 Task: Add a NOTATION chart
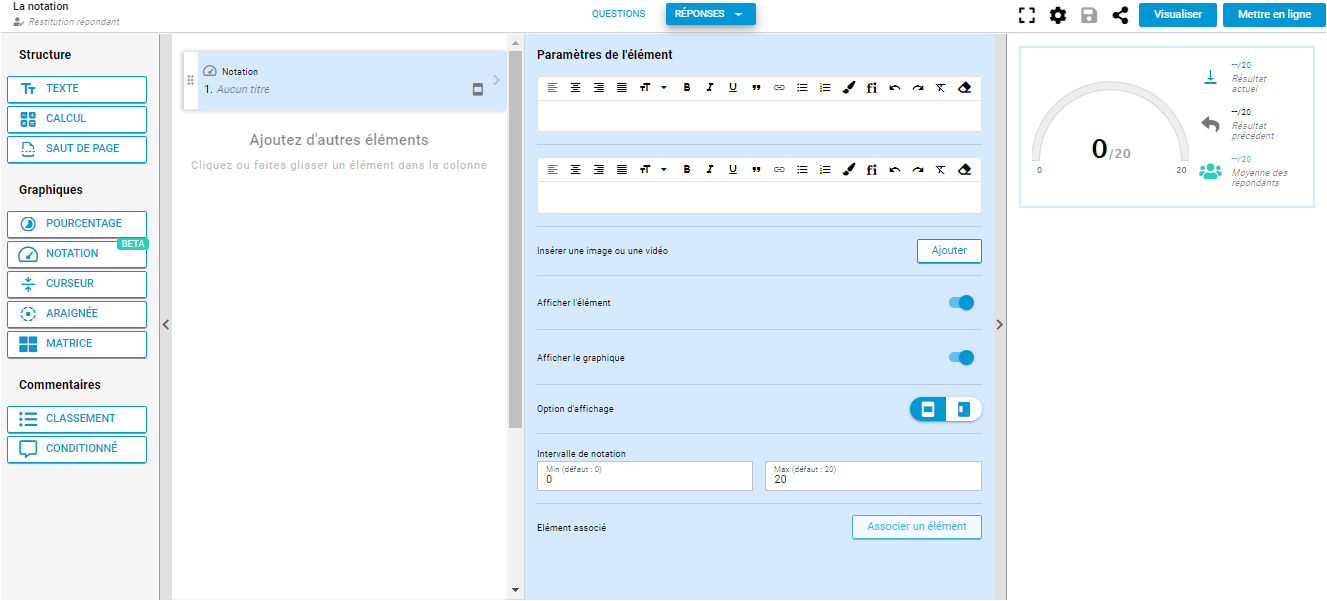point(77,254)
